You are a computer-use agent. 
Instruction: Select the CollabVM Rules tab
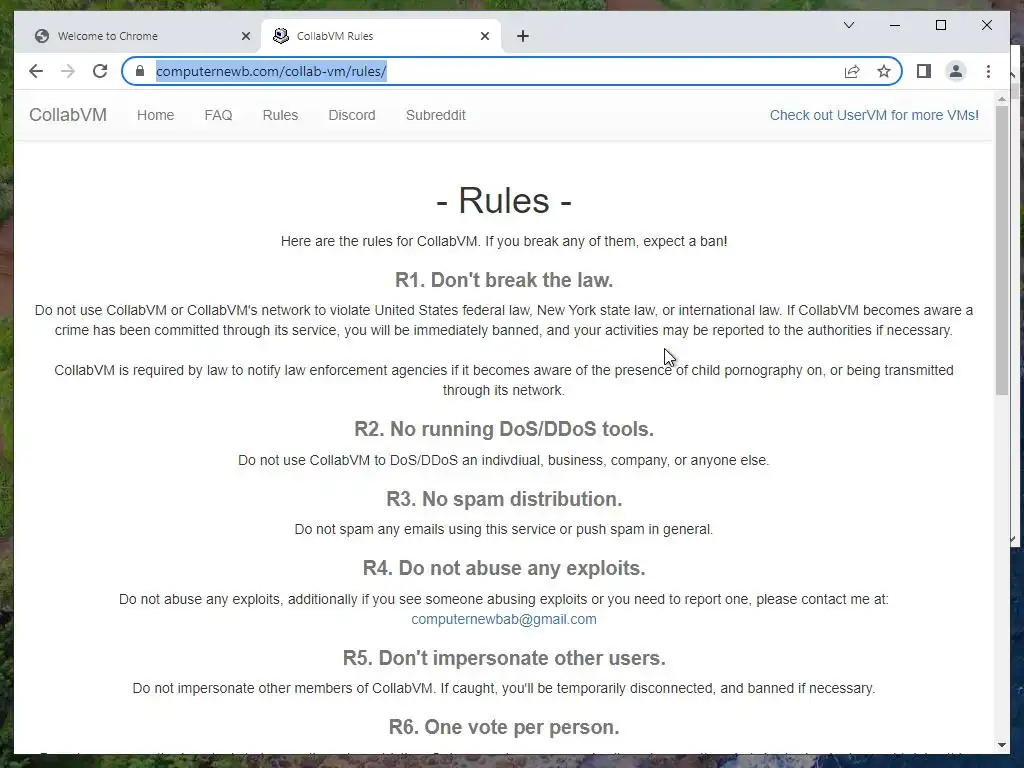pyautogui.click(x=381, y=36)
